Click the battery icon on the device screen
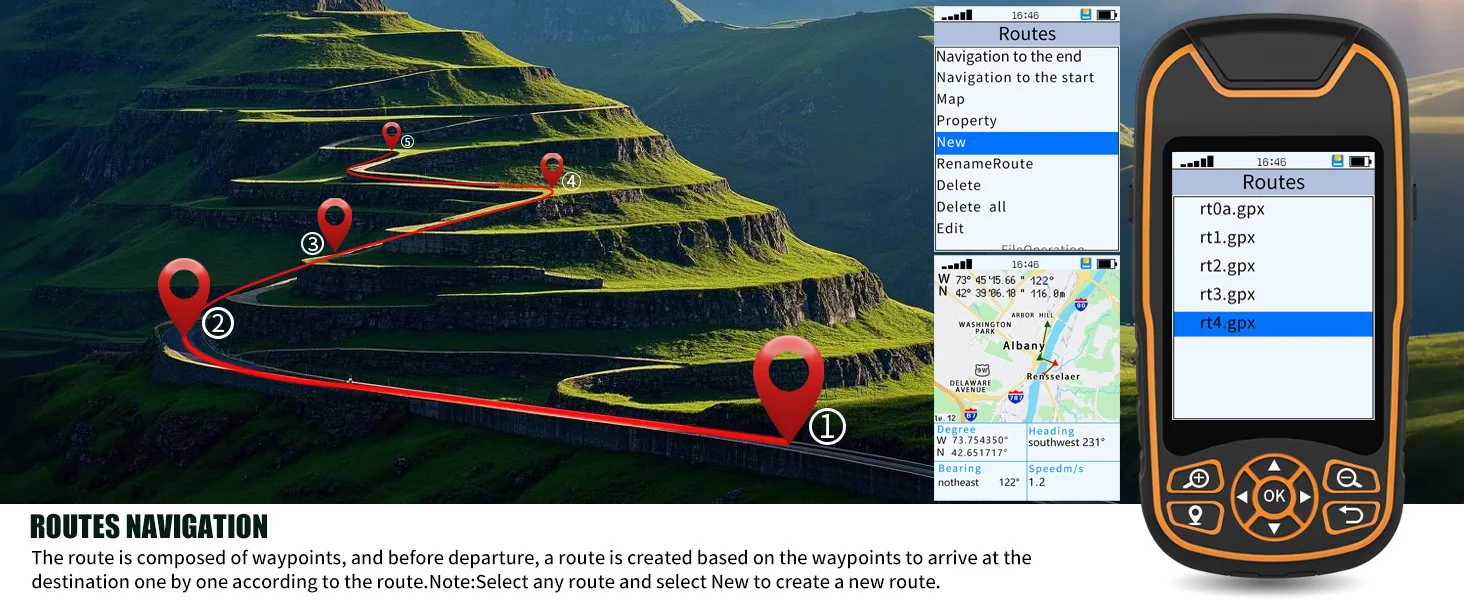The image size is (1464, 600). coord(1360,161)
